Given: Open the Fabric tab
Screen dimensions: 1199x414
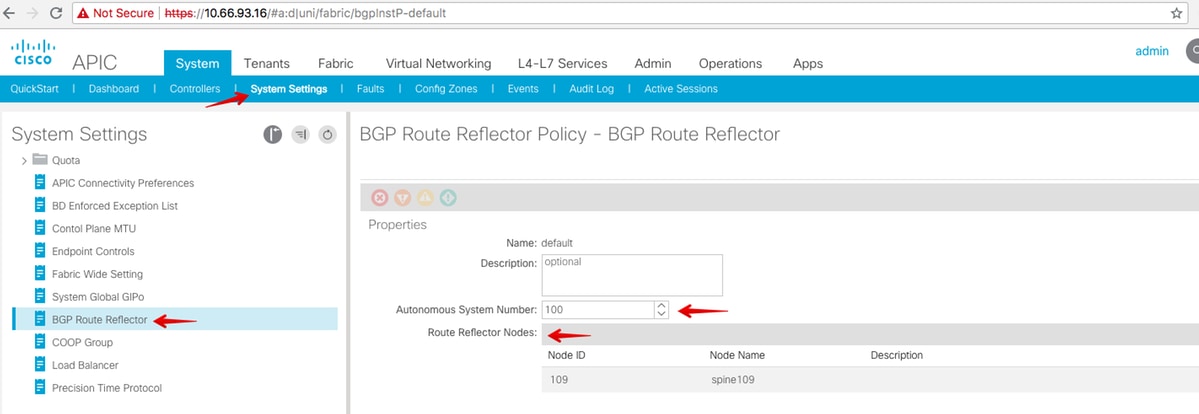Looking at the screenshot, I should tap(336, 64).
